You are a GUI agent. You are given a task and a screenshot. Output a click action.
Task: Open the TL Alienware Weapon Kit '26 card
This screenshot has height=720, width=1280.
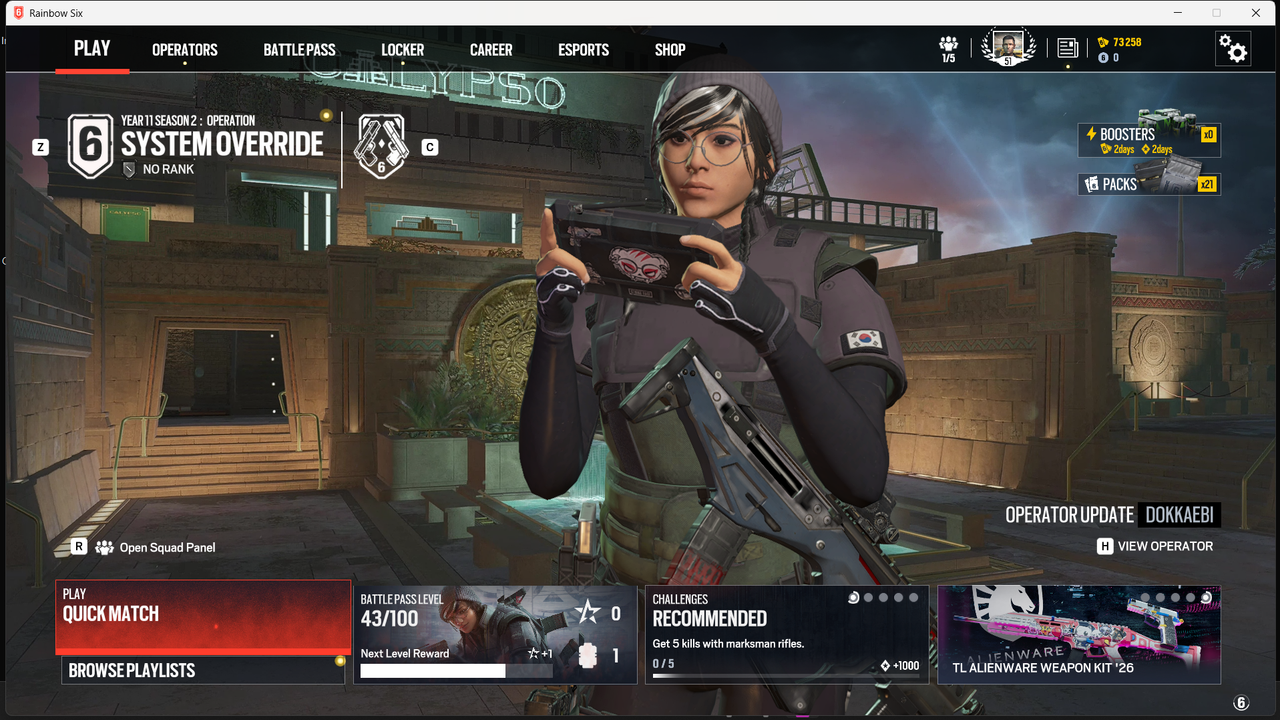pyautogui.click(x=1079, y=634)
